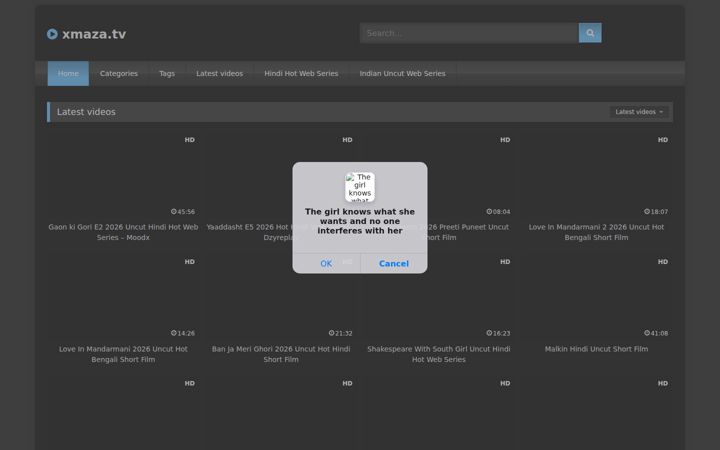Open the Categories menu item
The height and width of the screenshot is (450, 720).
click(119, 73)
